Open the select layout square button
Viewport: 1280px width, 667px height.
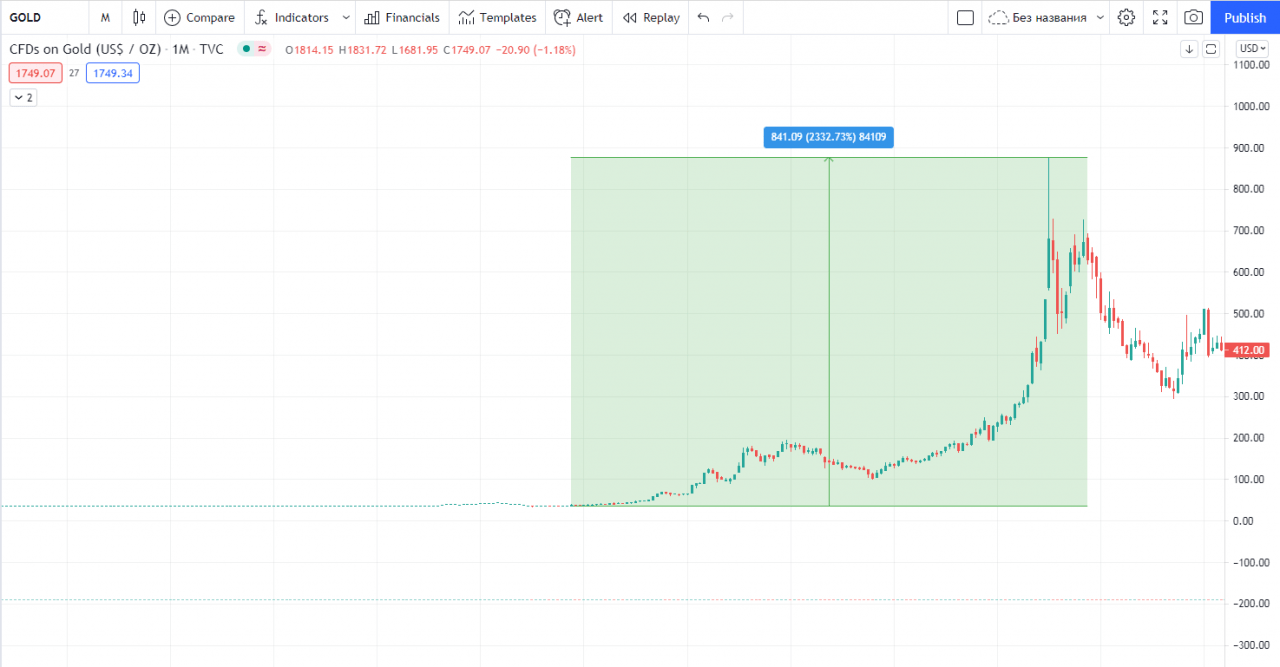[x=965, y=17]
